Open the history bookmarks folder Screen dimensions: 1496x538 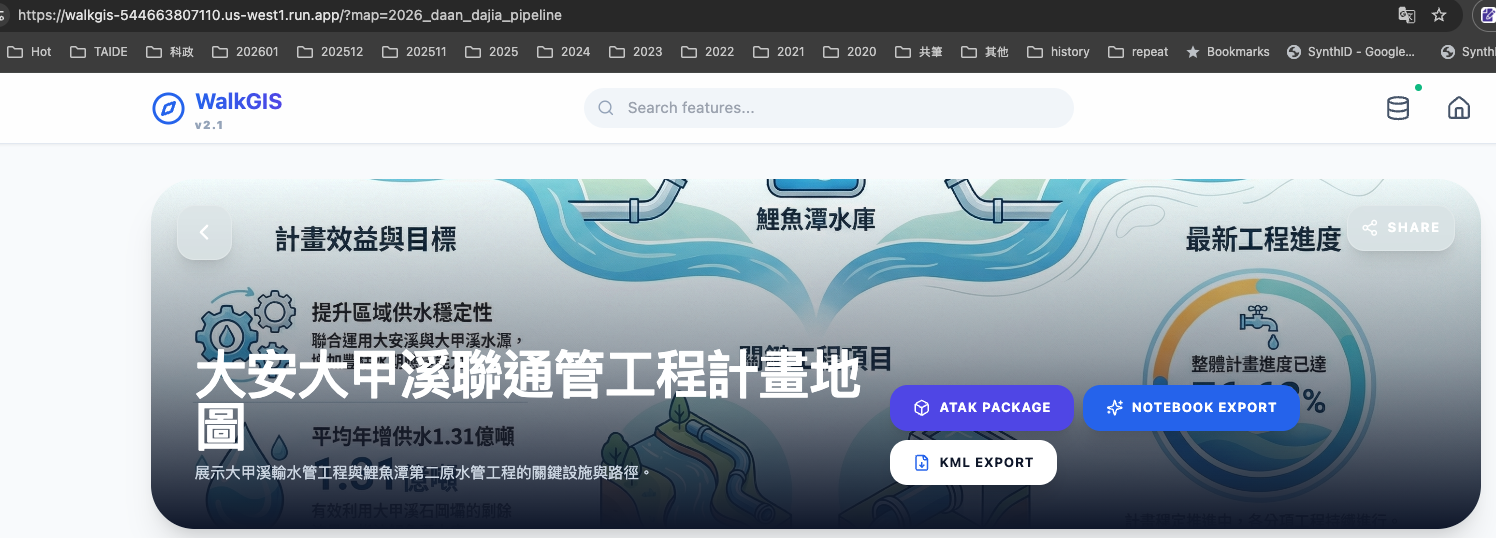(1059, 51)
